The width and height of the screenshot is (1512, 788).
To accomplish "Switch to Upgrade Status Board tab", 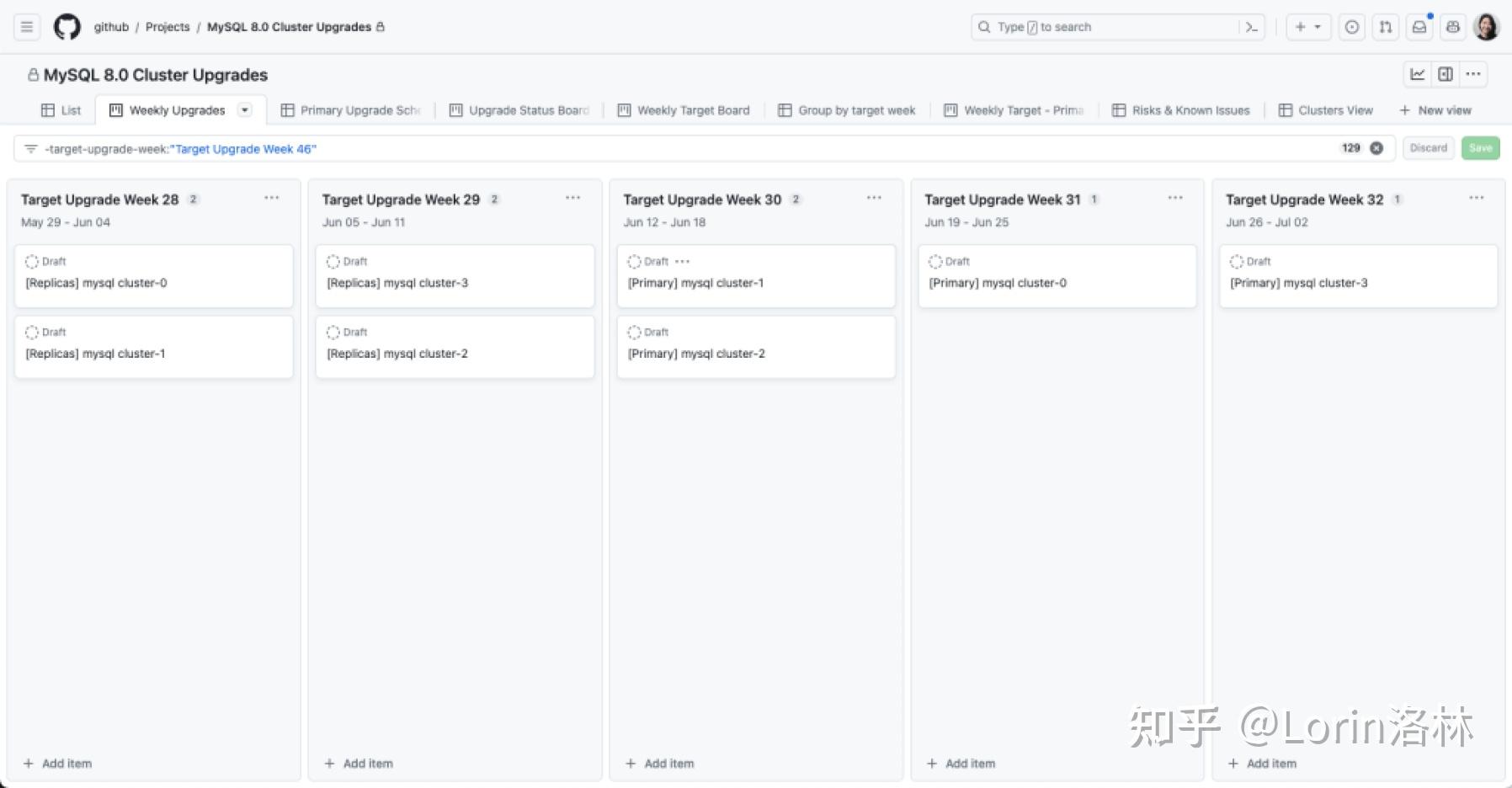I will point(519,110).
